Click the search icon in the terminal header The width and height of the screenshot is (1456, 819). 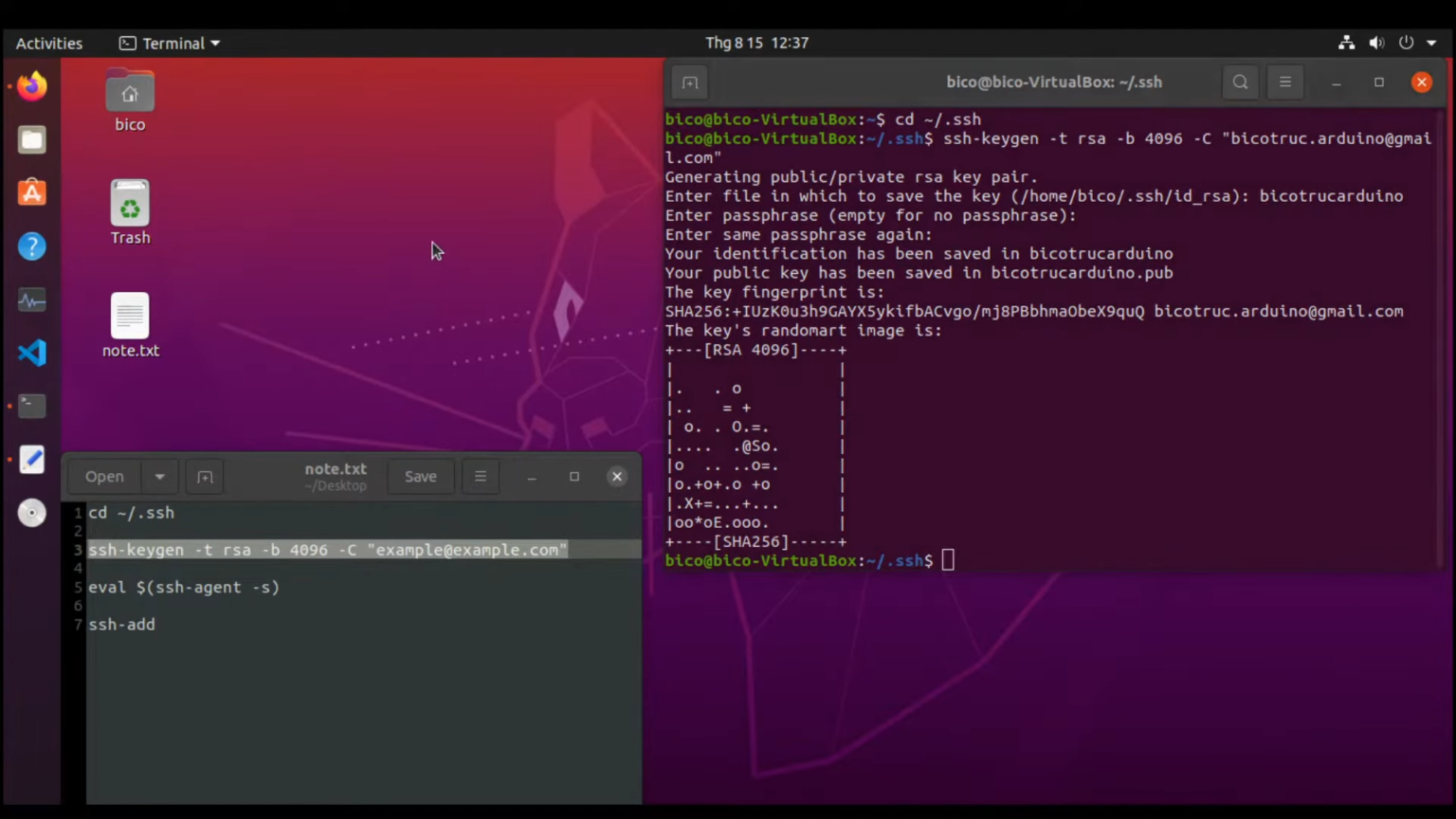pyautogui.click(x=1240, y=82)
